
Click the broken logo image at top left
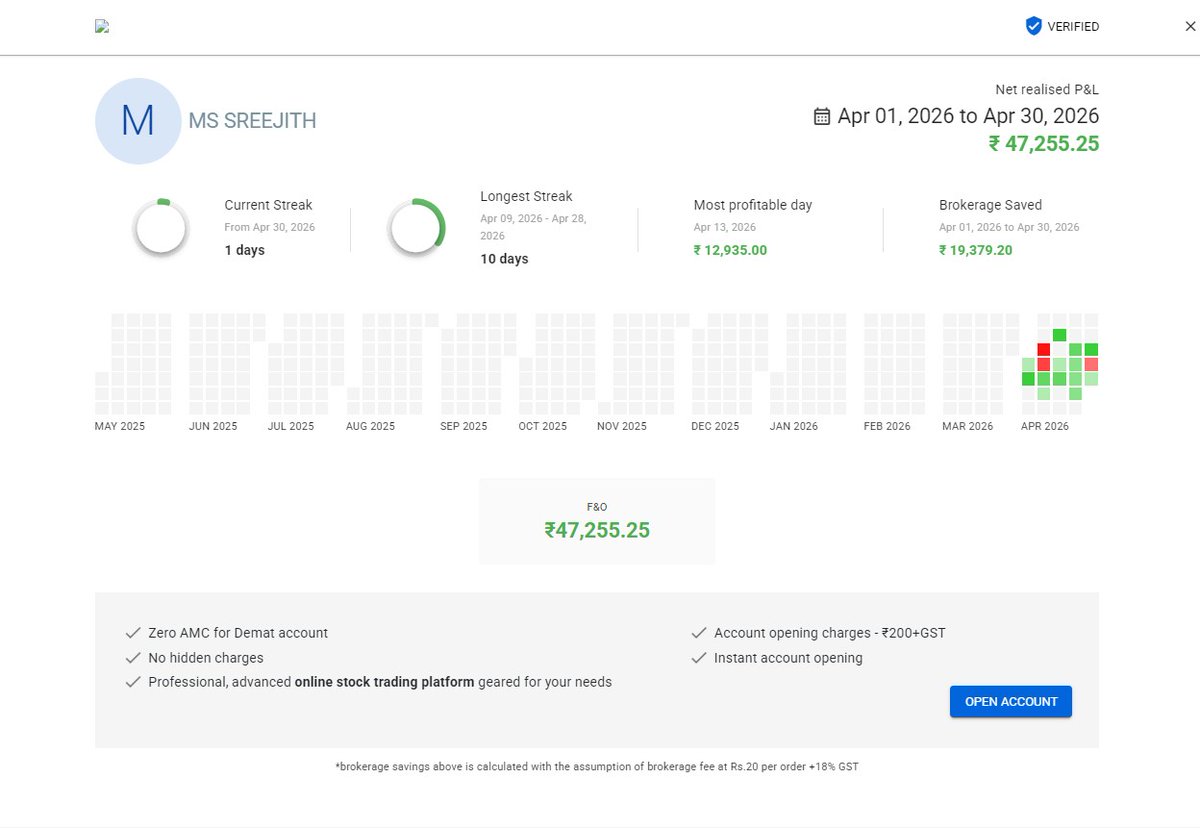point(102,27)
